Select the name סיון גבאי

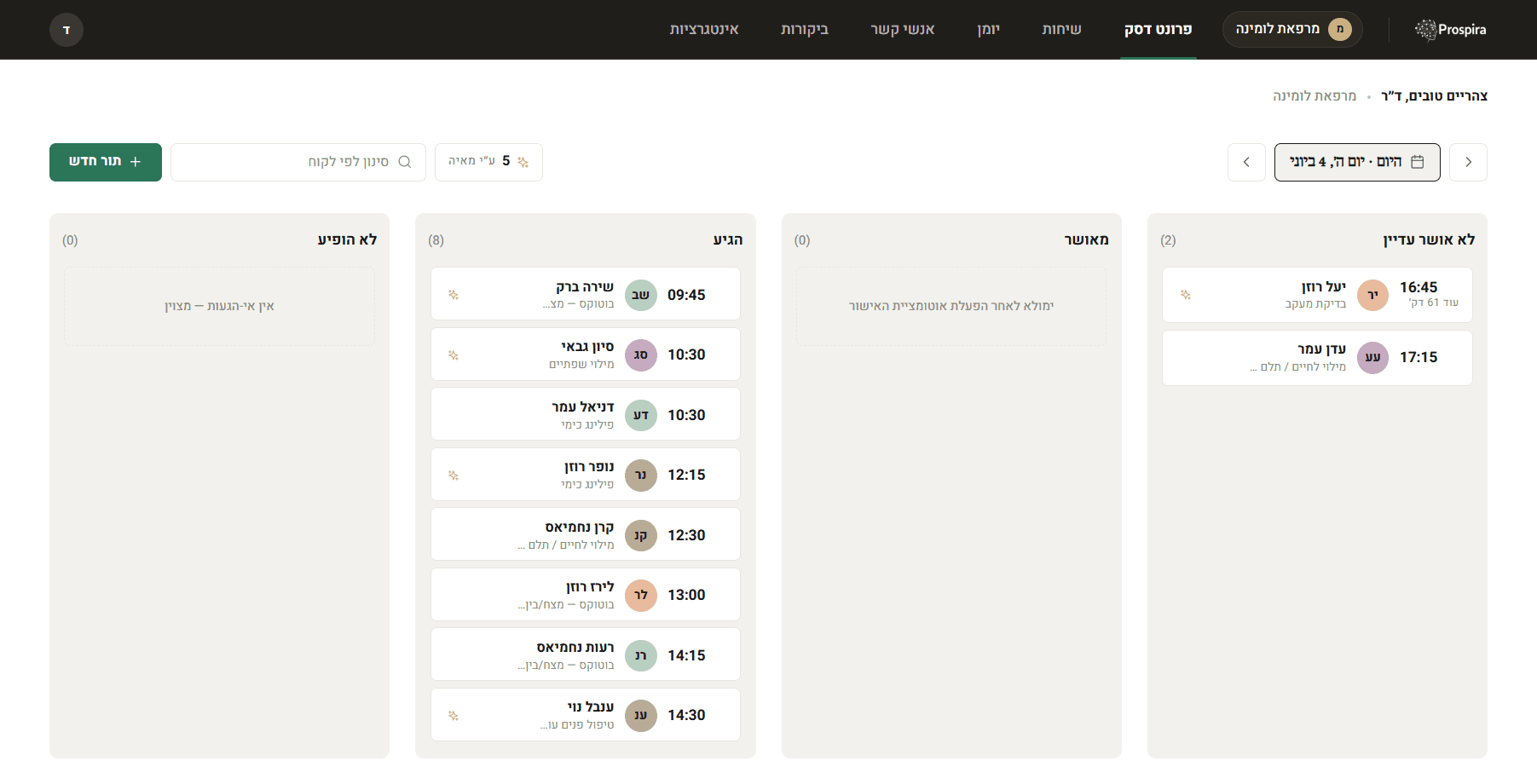point(587,347)
